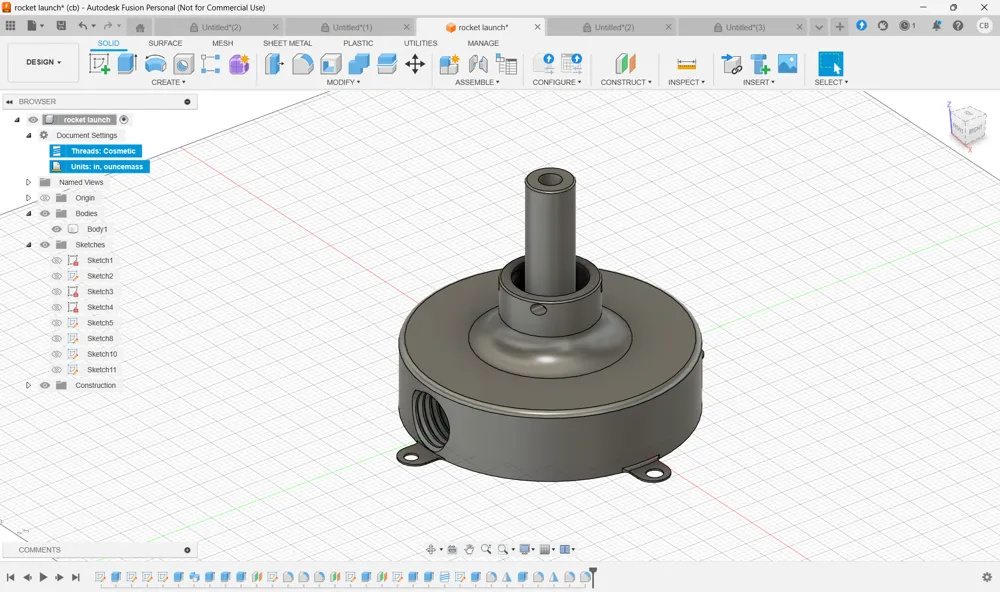The width and height of the screenshot is (1000, 592).
Task: Select the Configure table icon
Action: [572, 64]
